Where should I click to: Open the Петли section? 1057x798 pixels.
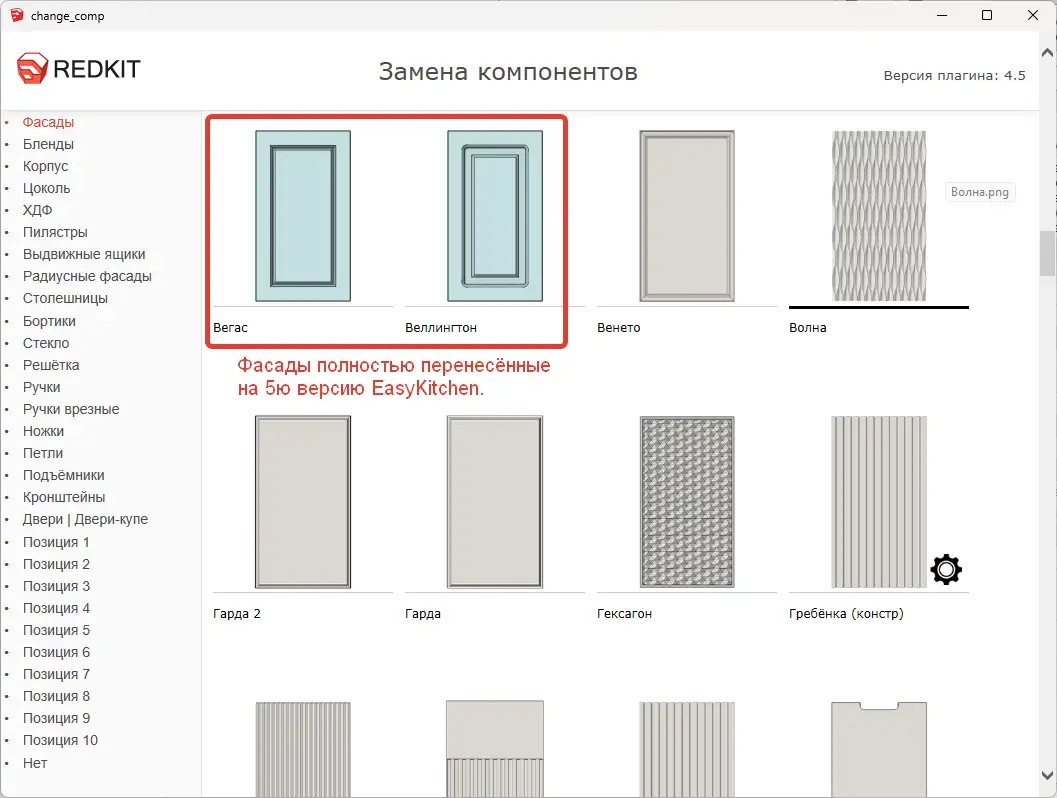[45, 453]
